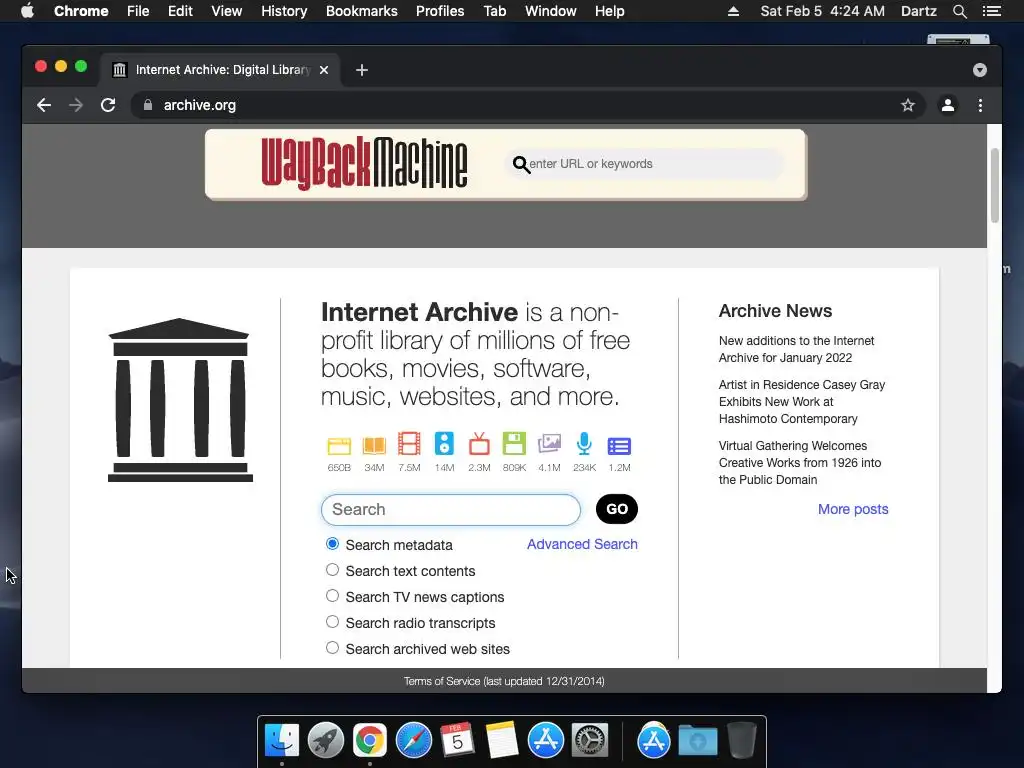Image resolution: width=1024 pixels, height=768 pixels.
Task: Focus the main Search input field
Action: (451, 509)
